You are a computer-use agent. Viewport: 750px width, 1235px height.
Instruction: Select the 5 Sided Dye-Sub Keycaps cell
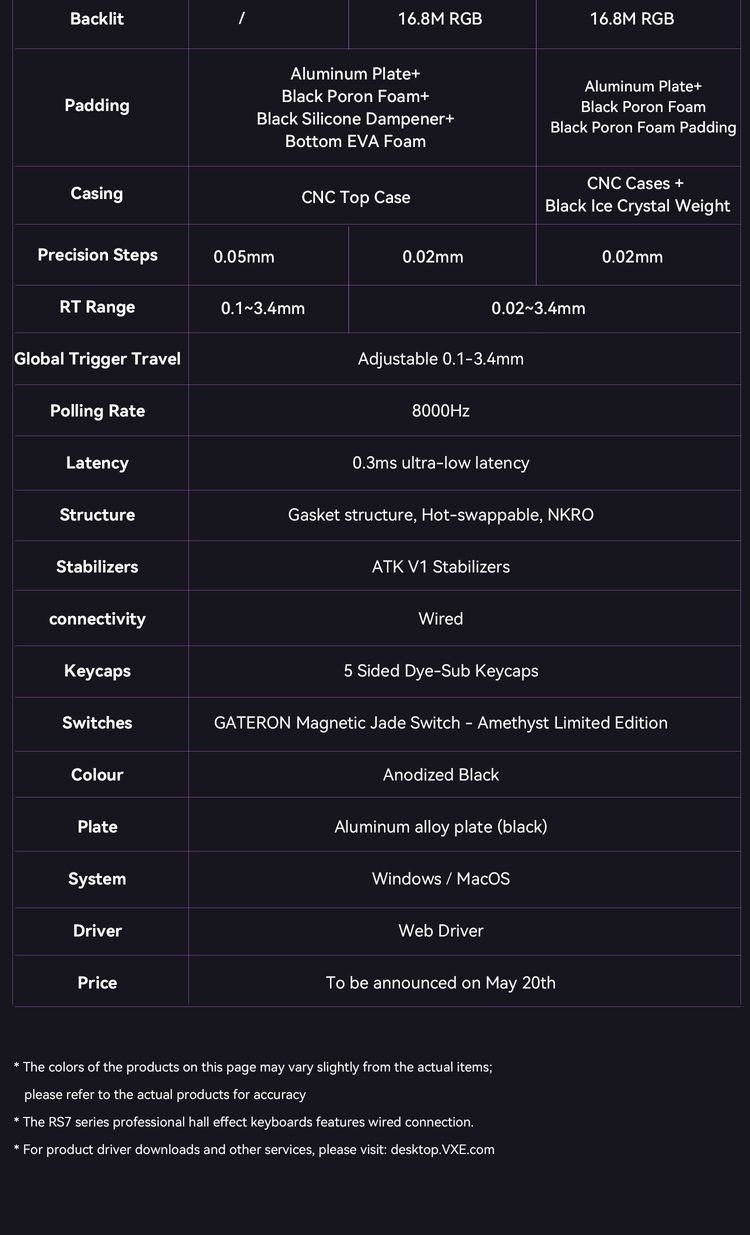(441, 671)
